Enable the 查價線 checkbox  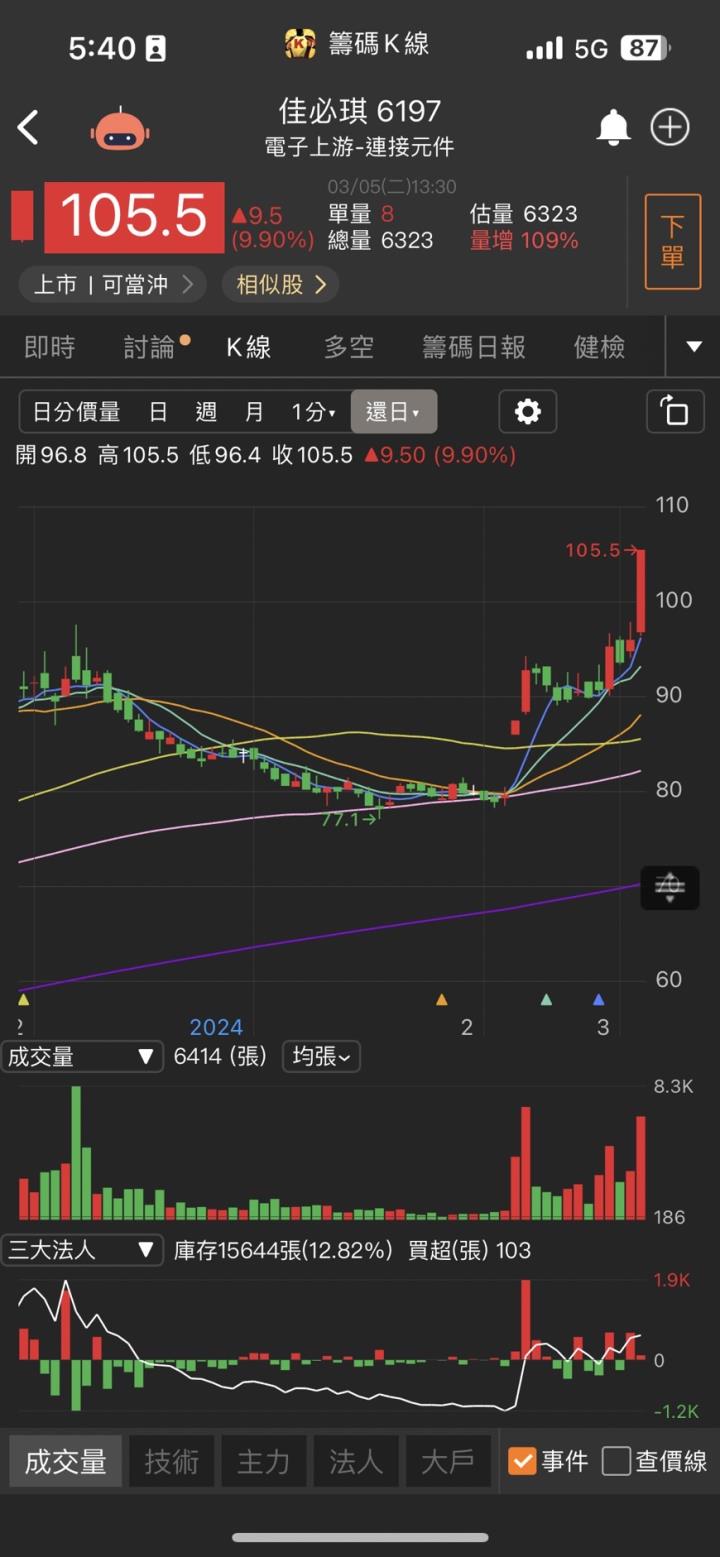pos(616,1461)
